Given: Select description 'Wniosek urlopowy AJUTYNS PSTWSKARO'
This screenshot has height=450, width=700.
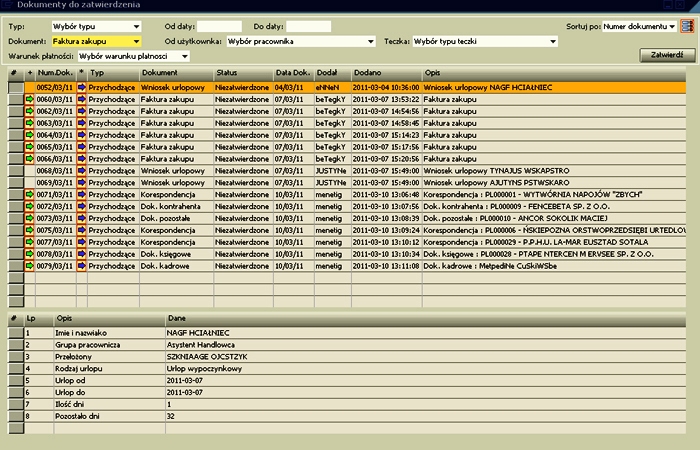Looking at the screenshot, I should point(496,183).
